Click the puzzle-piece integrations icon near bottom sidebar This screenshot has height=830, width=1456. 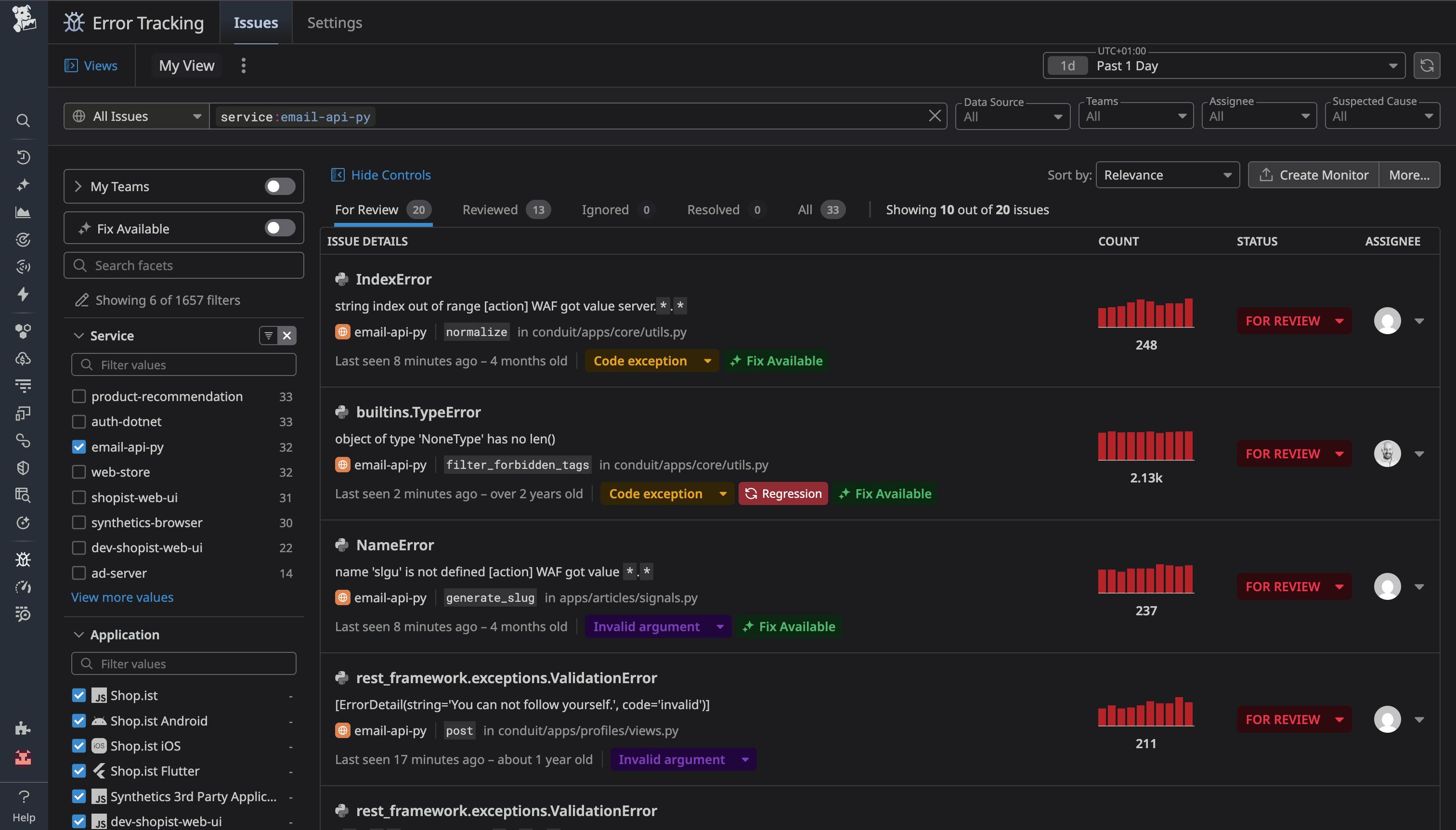[x=23, y=727]
